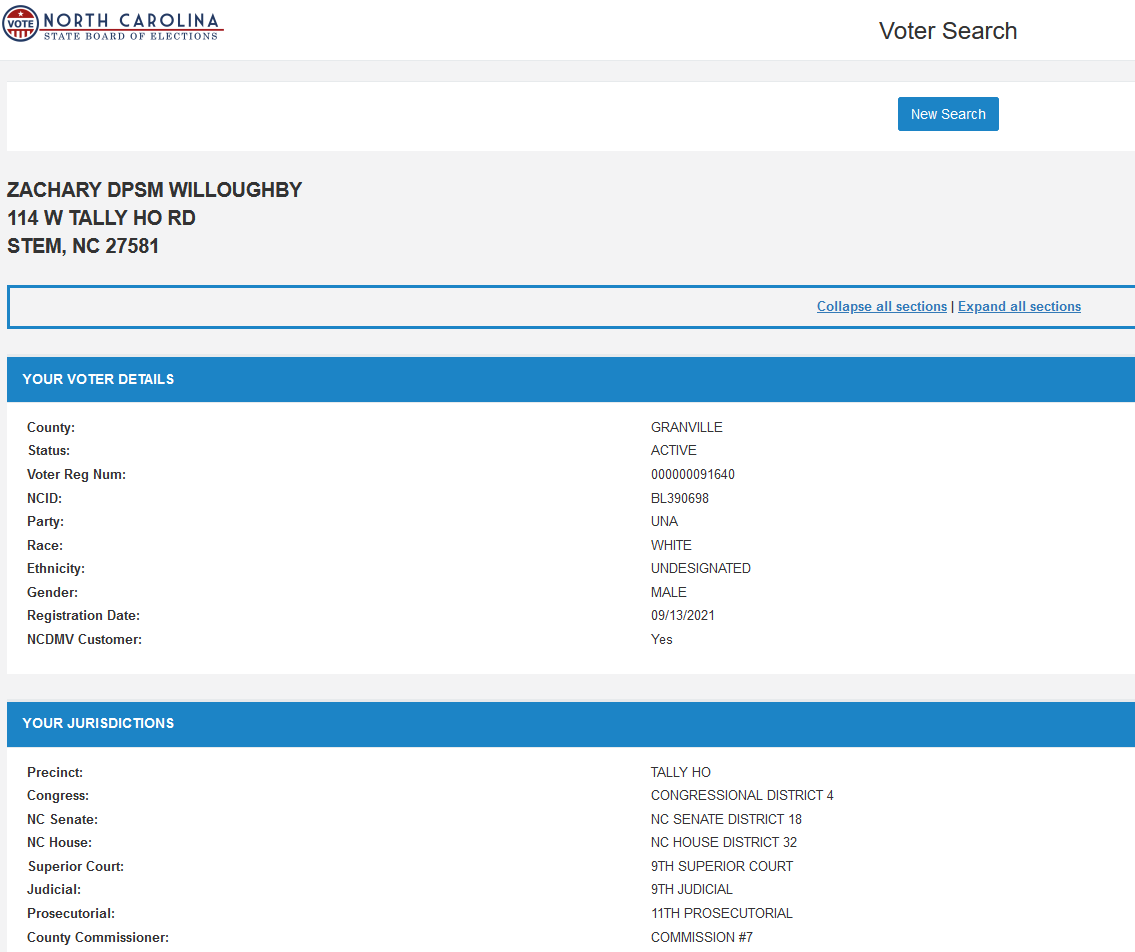This screenshot has height=952, width=1135.
Task: Collapse the YOUR VOTER DETAILS section header
Action: [571, 379]
